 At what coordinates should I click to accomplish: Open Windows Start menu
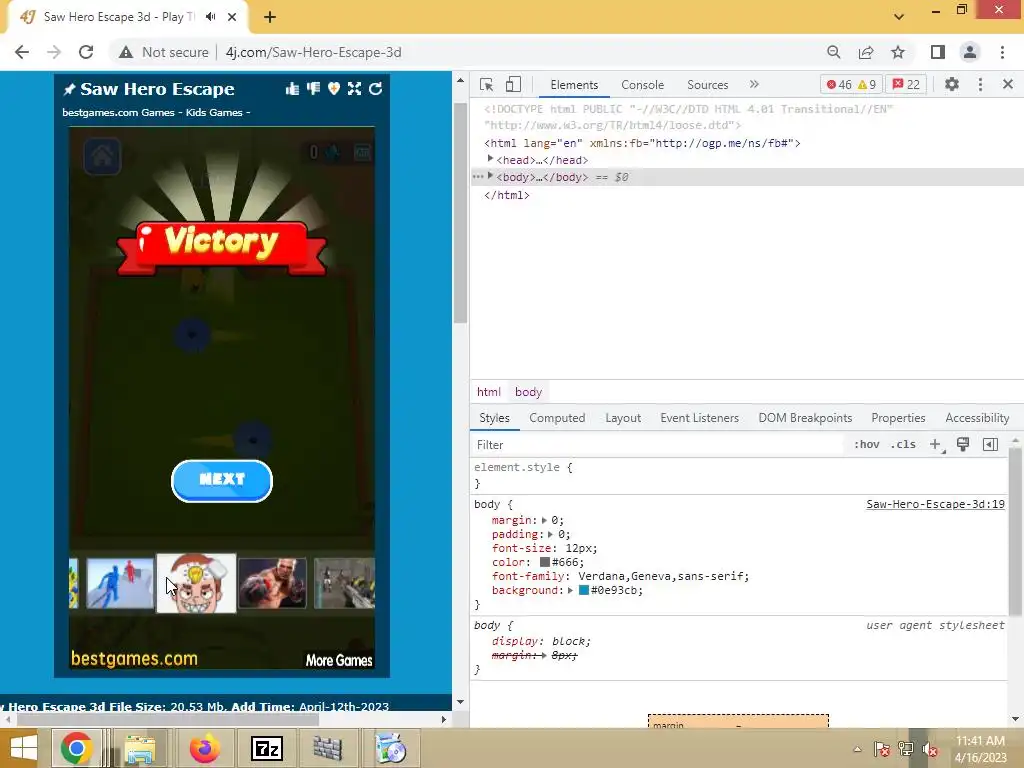(22, 748)
